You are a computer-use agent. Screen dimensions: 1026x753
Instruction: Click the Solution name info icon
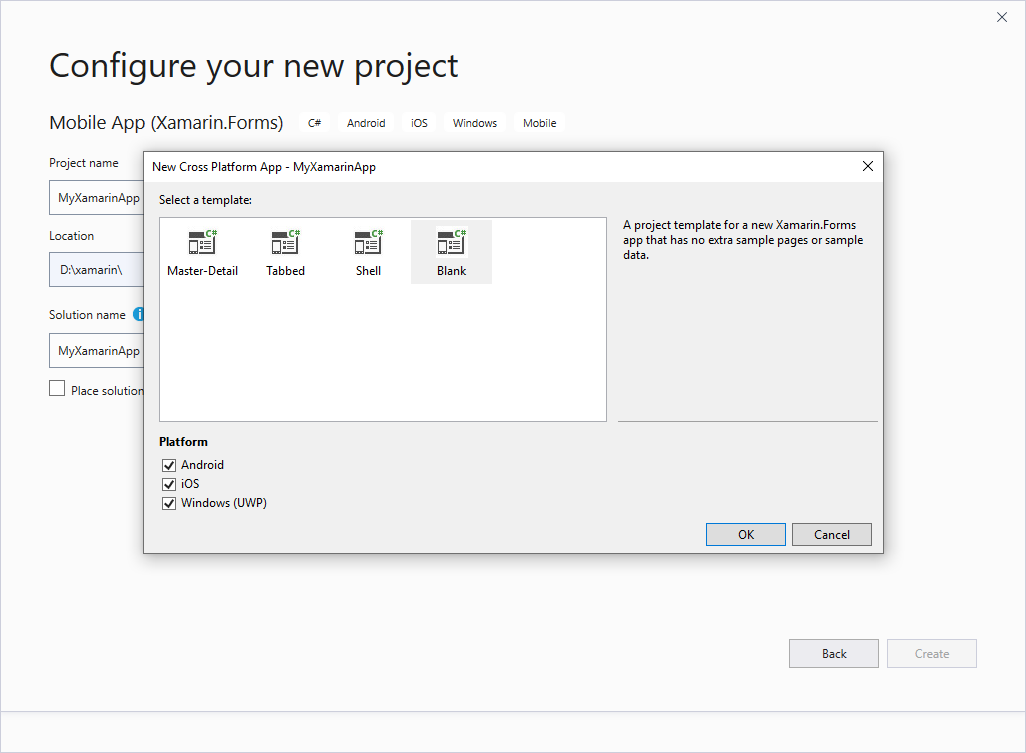tap(139, 314)
